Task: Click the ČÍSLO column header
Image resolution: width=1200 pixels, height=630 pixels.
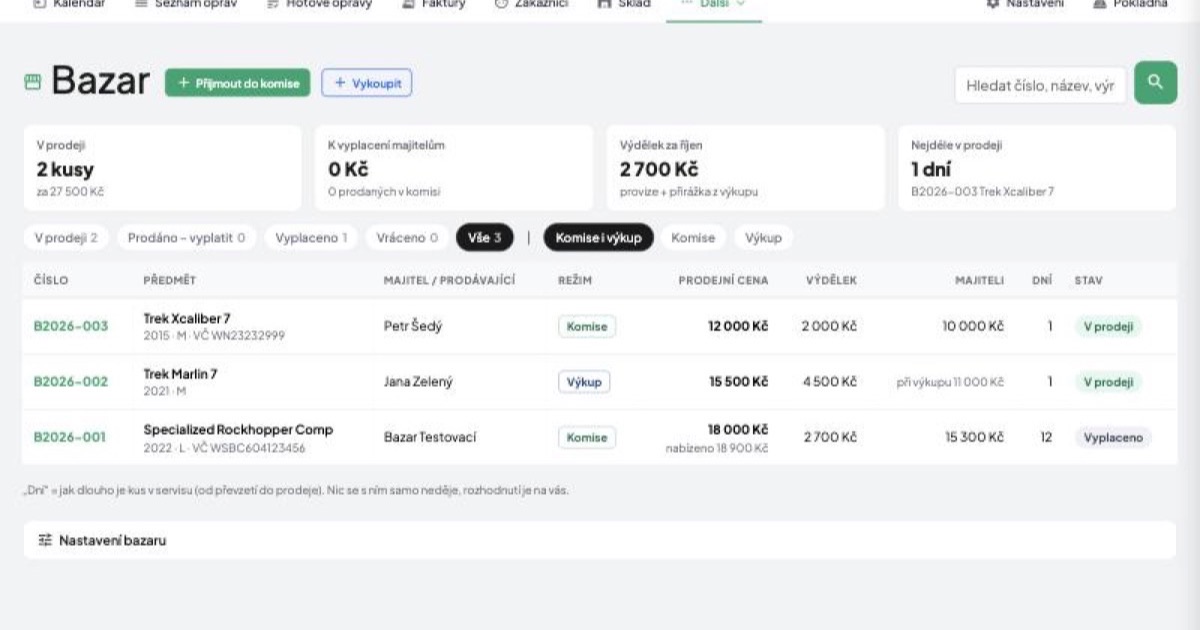Action: click(x=51, y=280)
